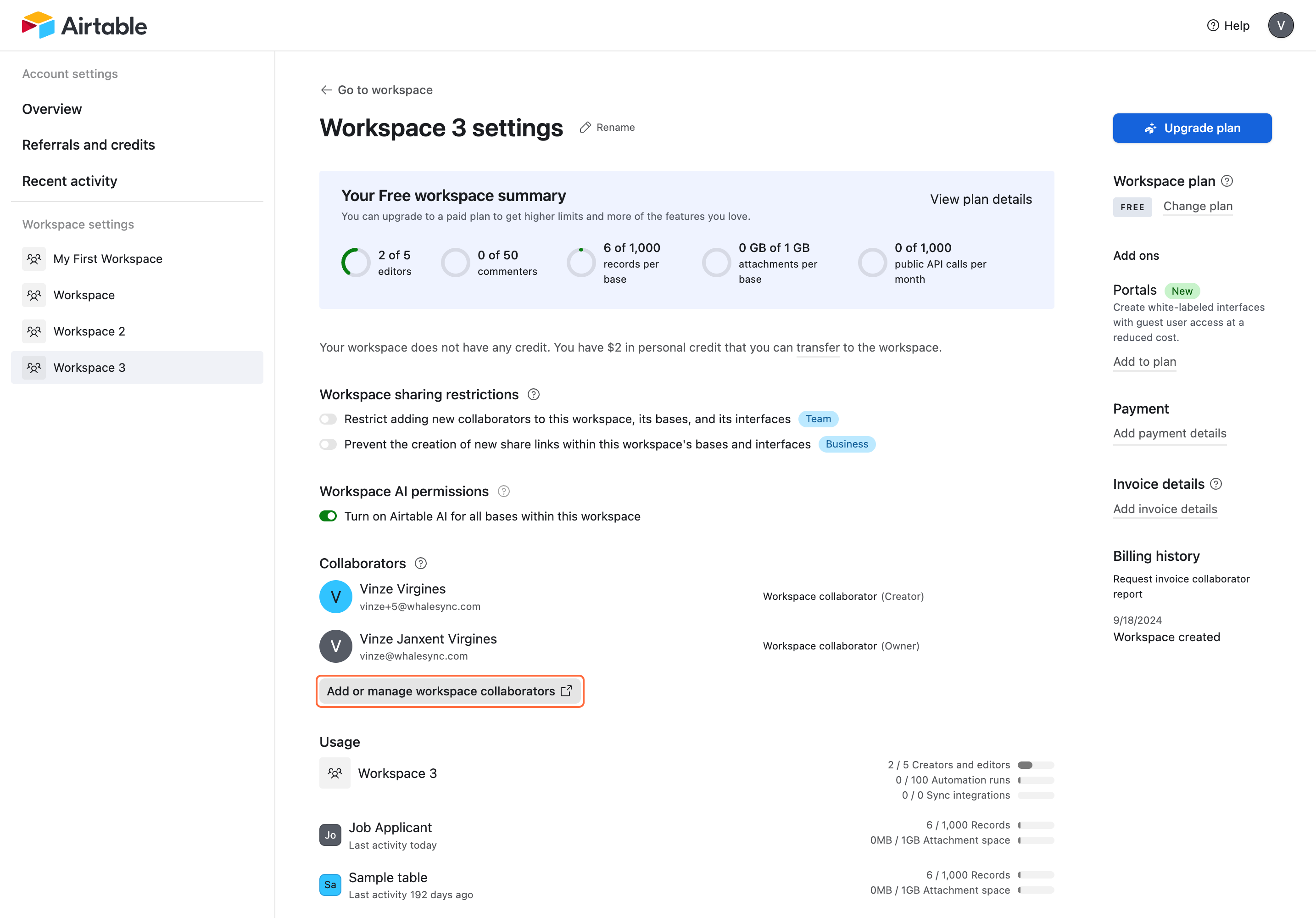Click the Sample table base icon

[x=330, y=885]
